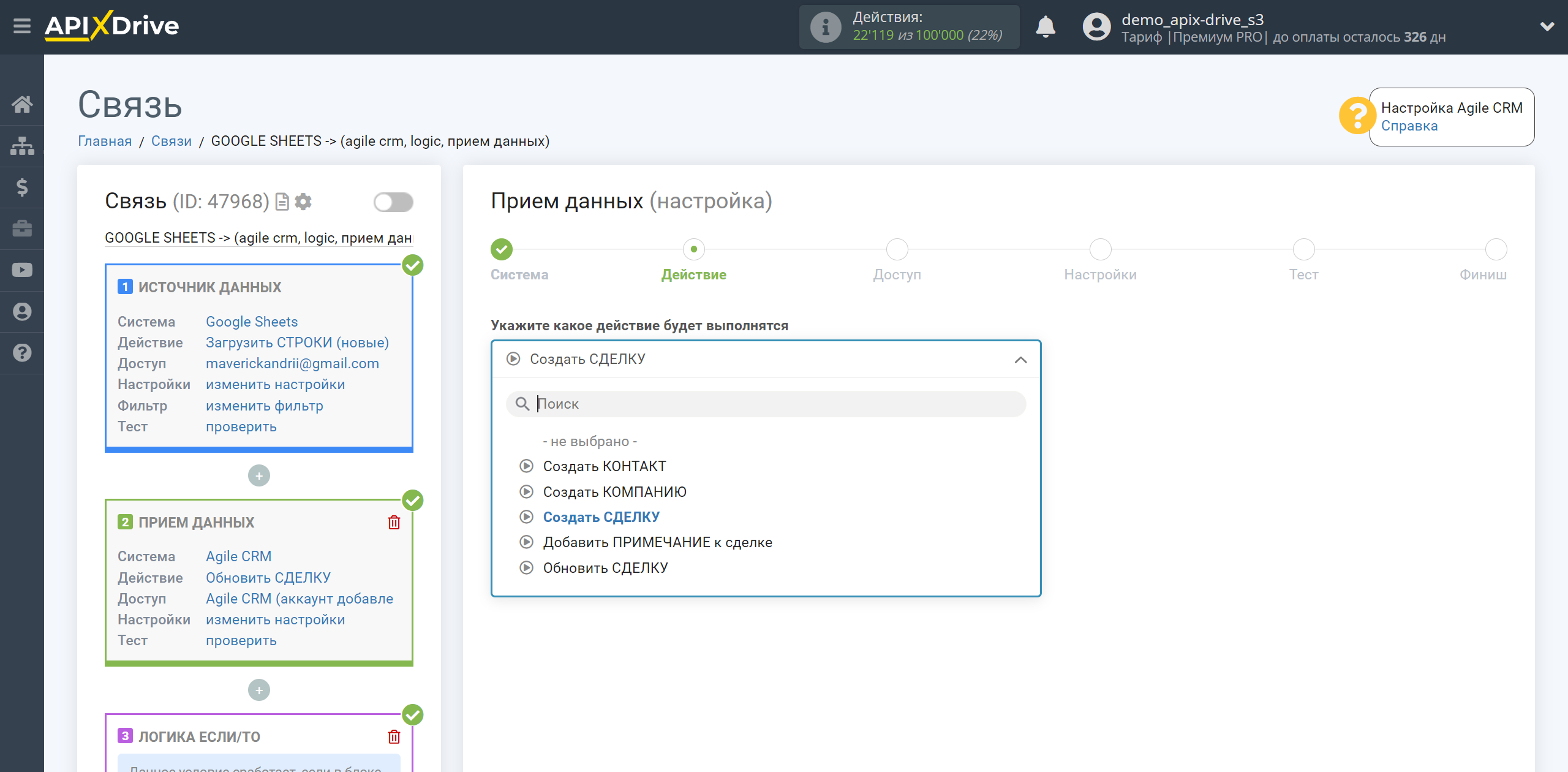Click проверить in source block

tap(241, 426)
